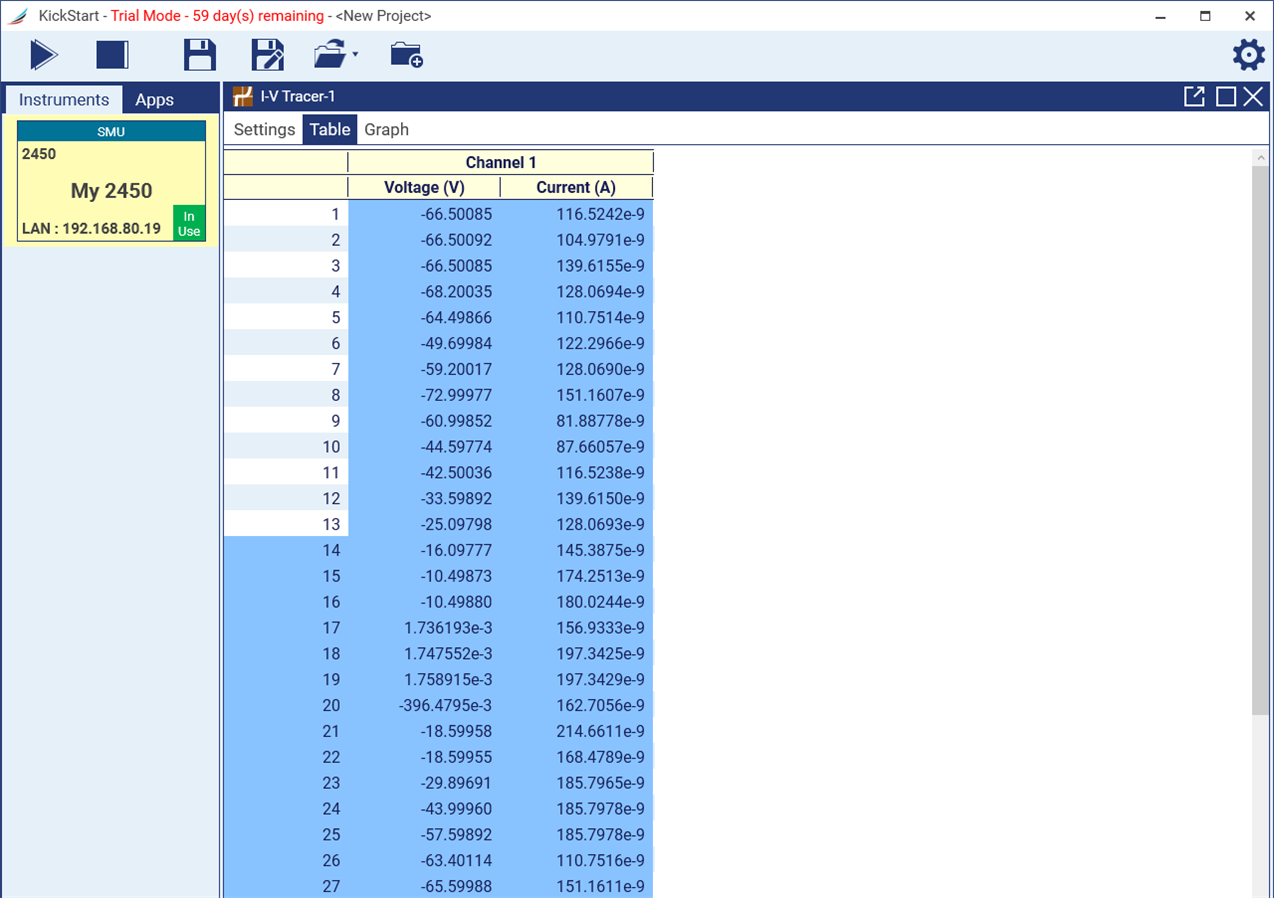The height and width of the screenshot is (898, 1274).
Task: Open the Settings tab of I-V Tracer
Action: coord(264,130)
